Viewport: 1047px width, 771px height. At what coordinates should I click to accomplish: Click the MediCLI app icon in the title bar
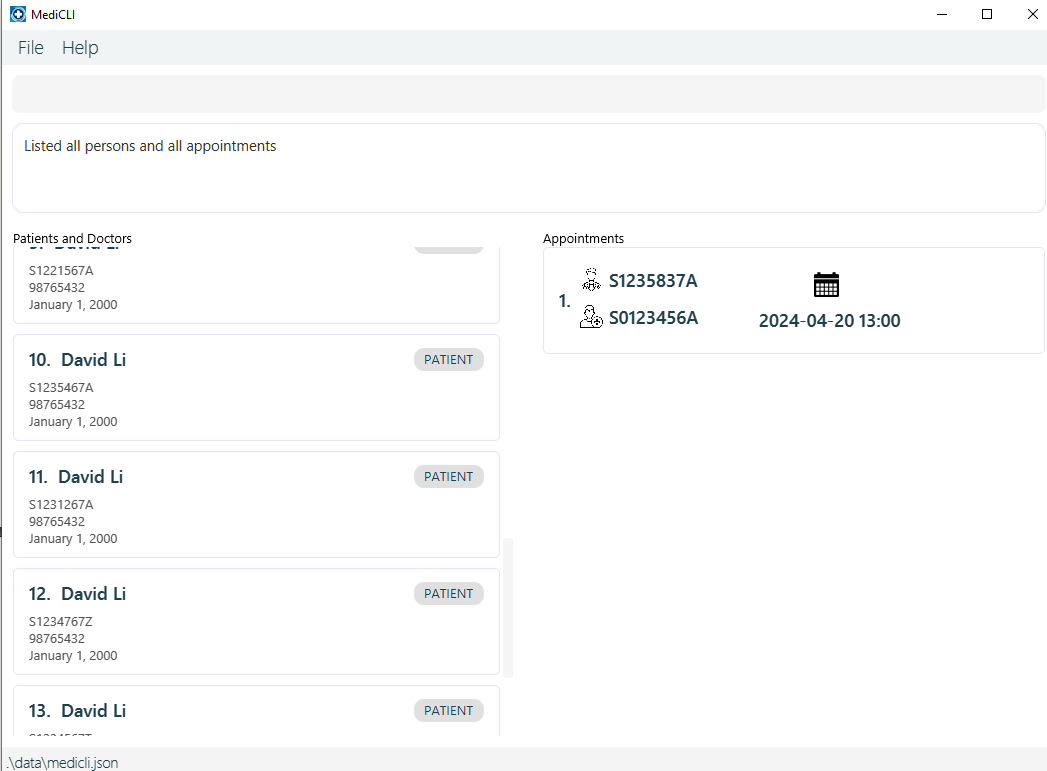point(18,14)
